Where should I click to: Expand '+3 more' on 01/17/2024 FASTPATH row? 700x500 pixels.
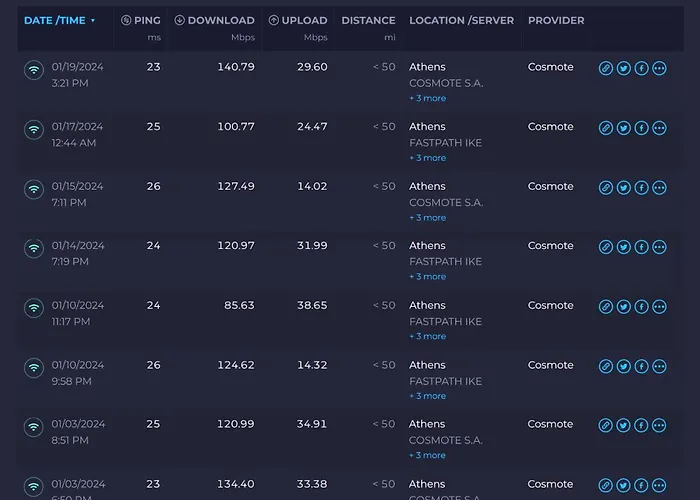pos(427,158)
